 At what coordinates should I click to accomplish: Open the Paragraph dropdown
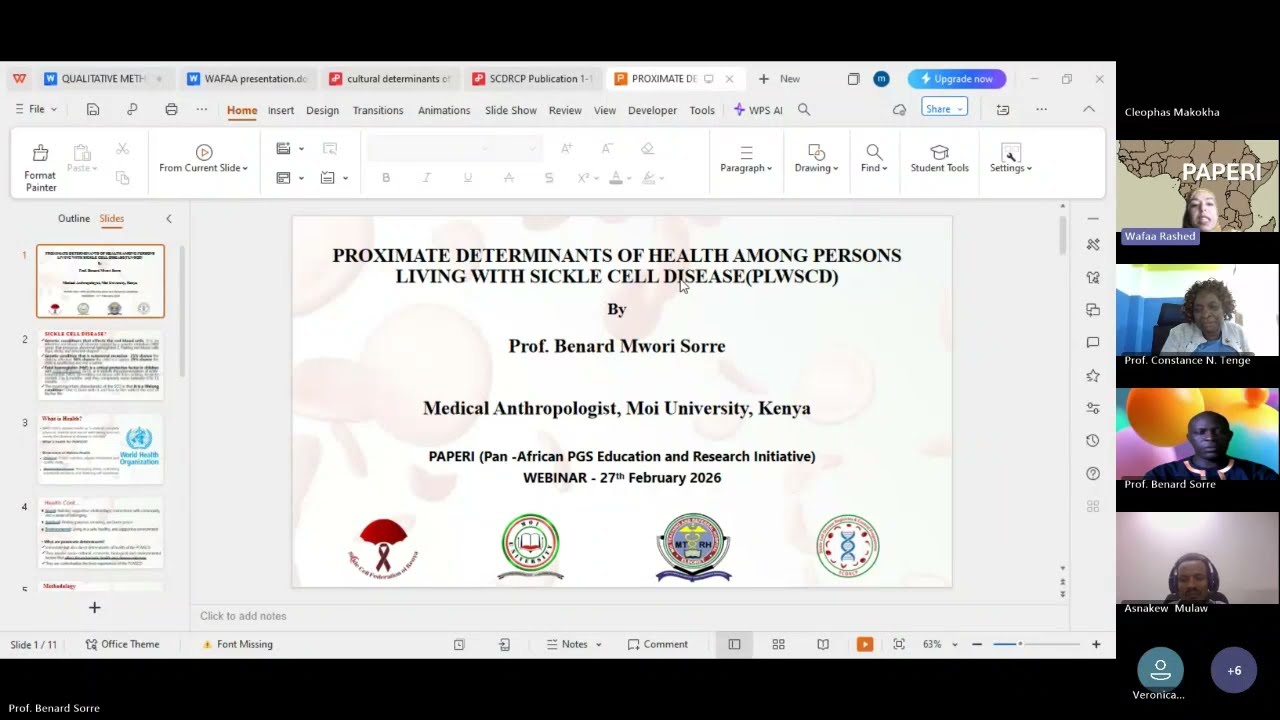click(x=746, y=168)
